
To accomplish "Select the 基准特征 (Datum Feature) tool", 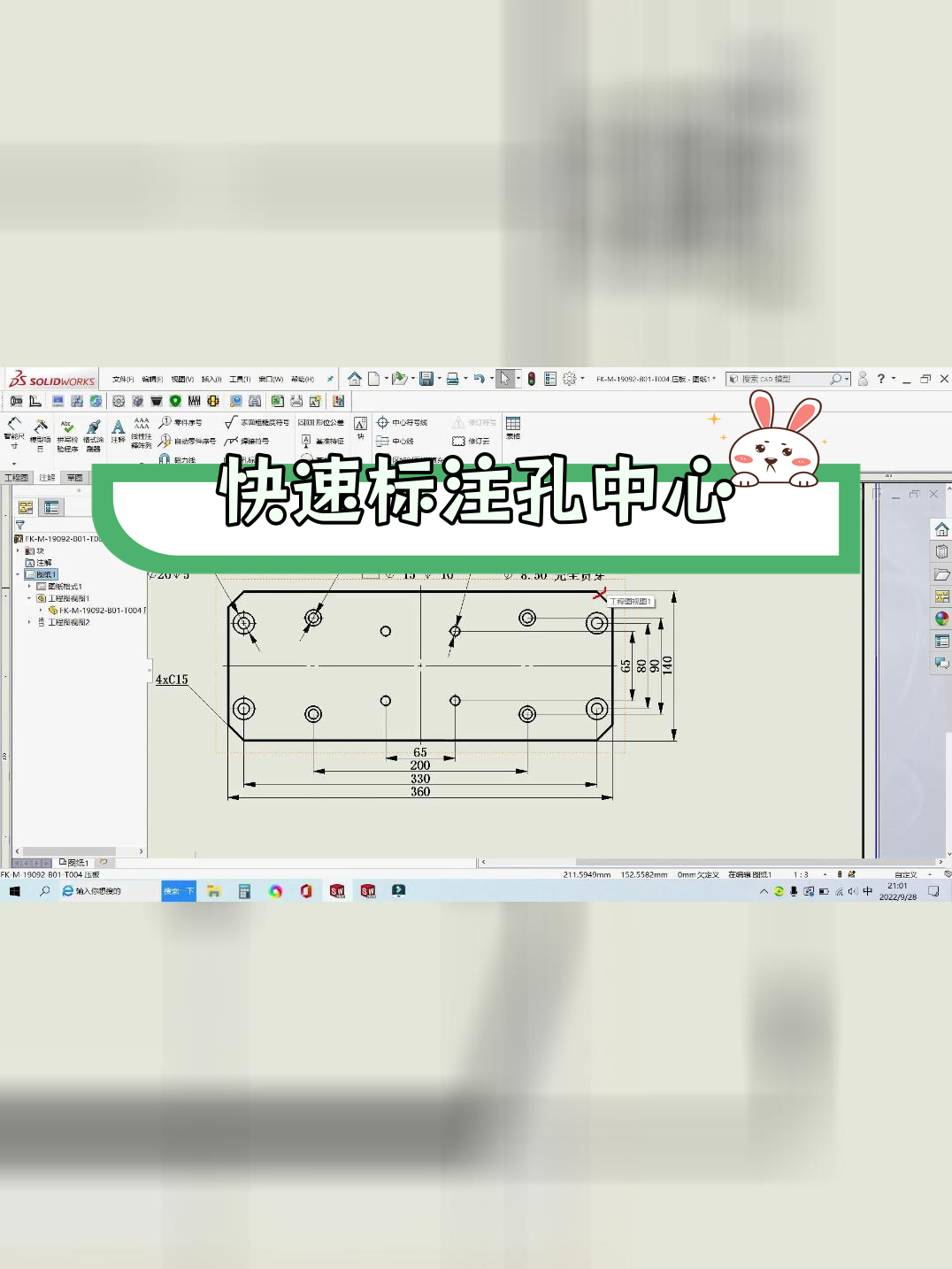I will [307, 439].
